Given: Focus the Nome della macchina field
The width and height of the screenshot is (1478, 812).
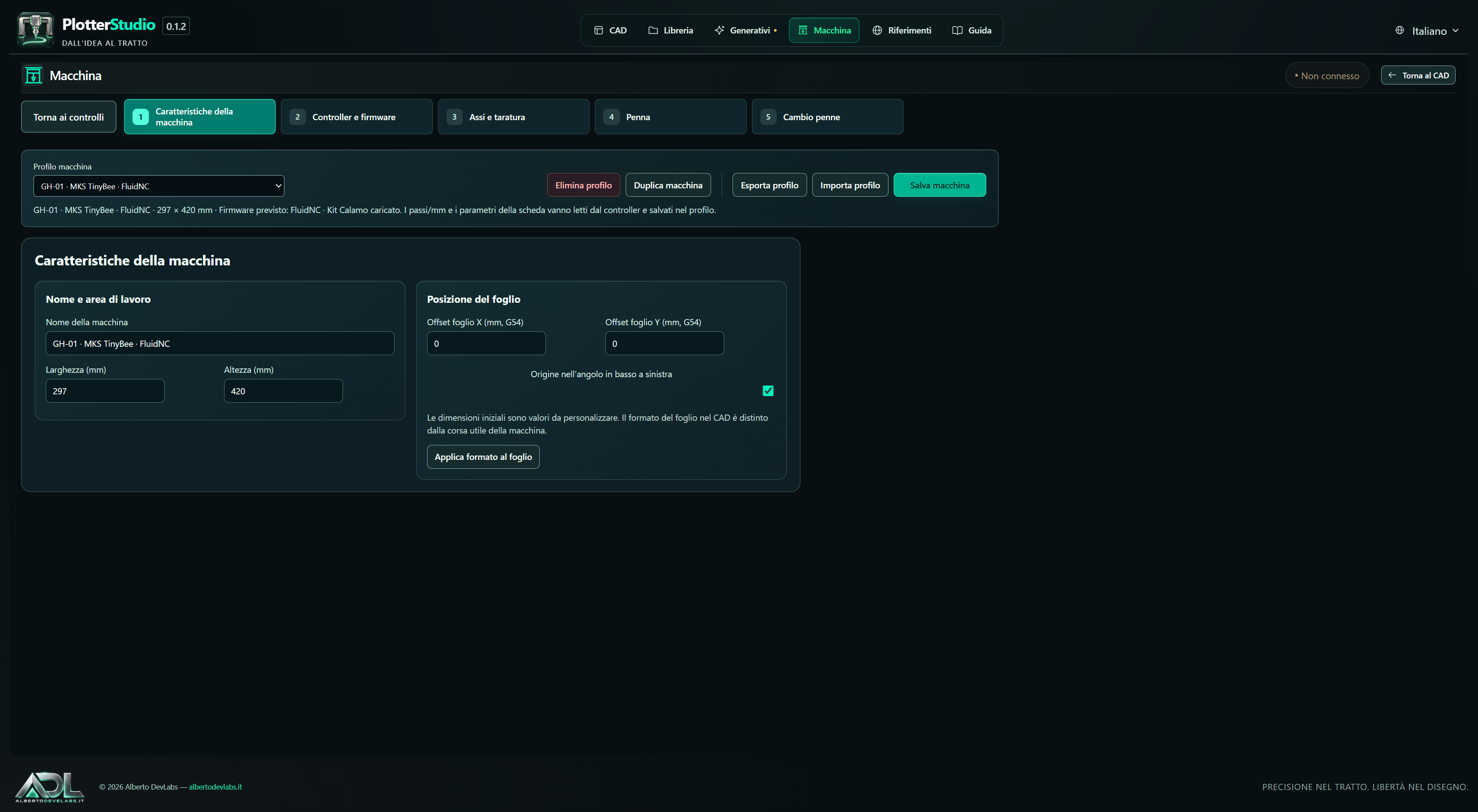Looking at the screenshot, I should point(220,343).
